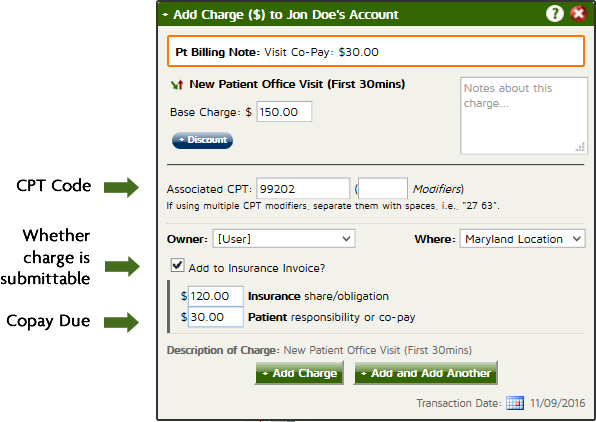Select the Patient responsibility co-pay field
Image resolution: width=596 pixels, height=422 pixels.
[216, 317]
